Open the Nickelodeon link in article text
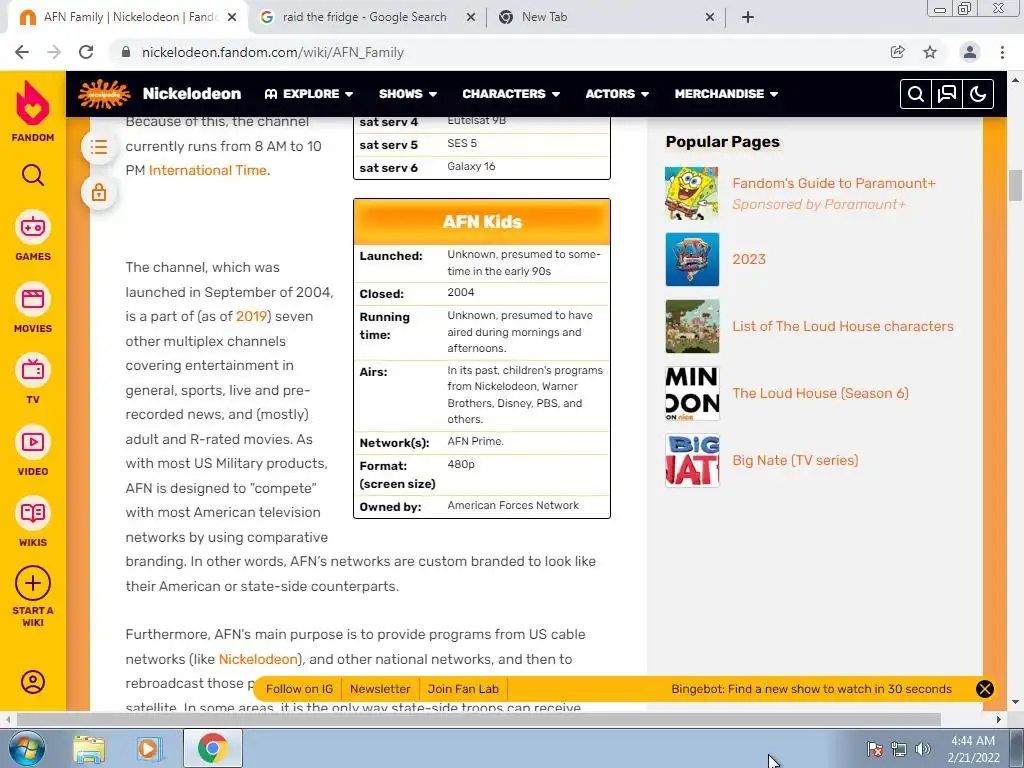The image size is (1024, 768). pyautogui.click(x=258, y=659)
